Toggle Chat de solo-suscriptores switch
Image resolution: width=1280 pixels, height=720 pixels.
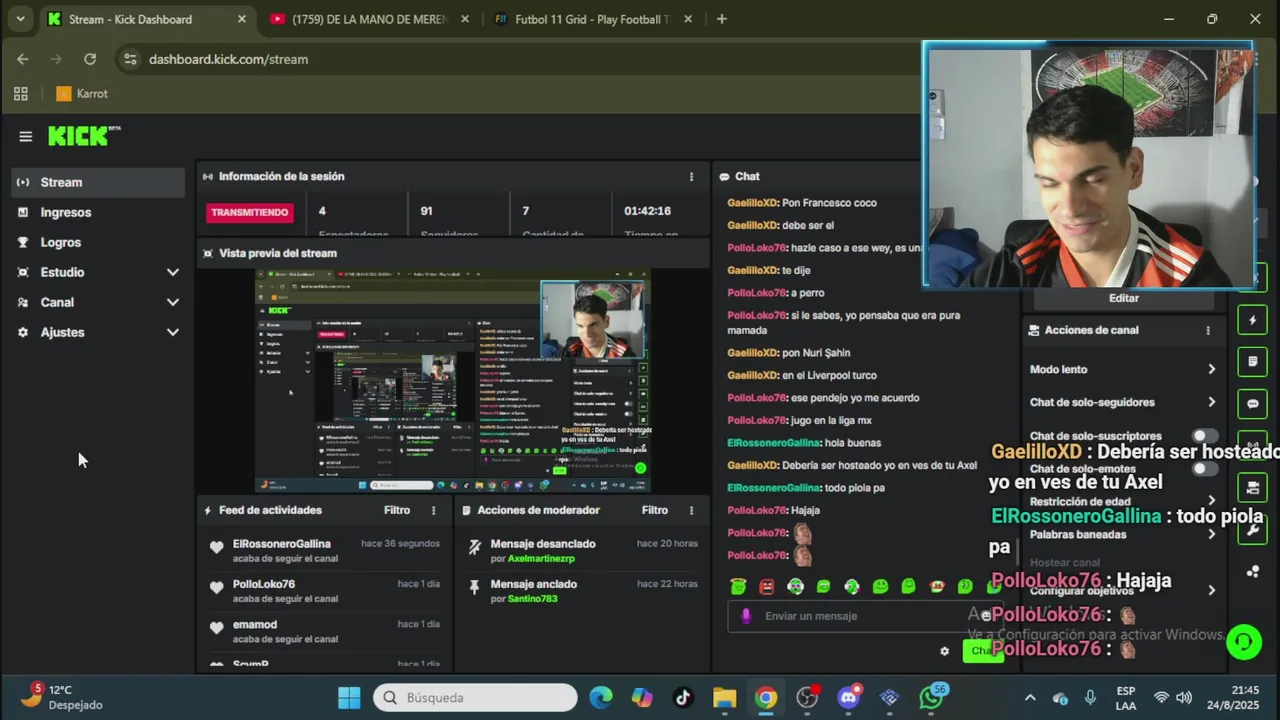(x=1205, y=436)
